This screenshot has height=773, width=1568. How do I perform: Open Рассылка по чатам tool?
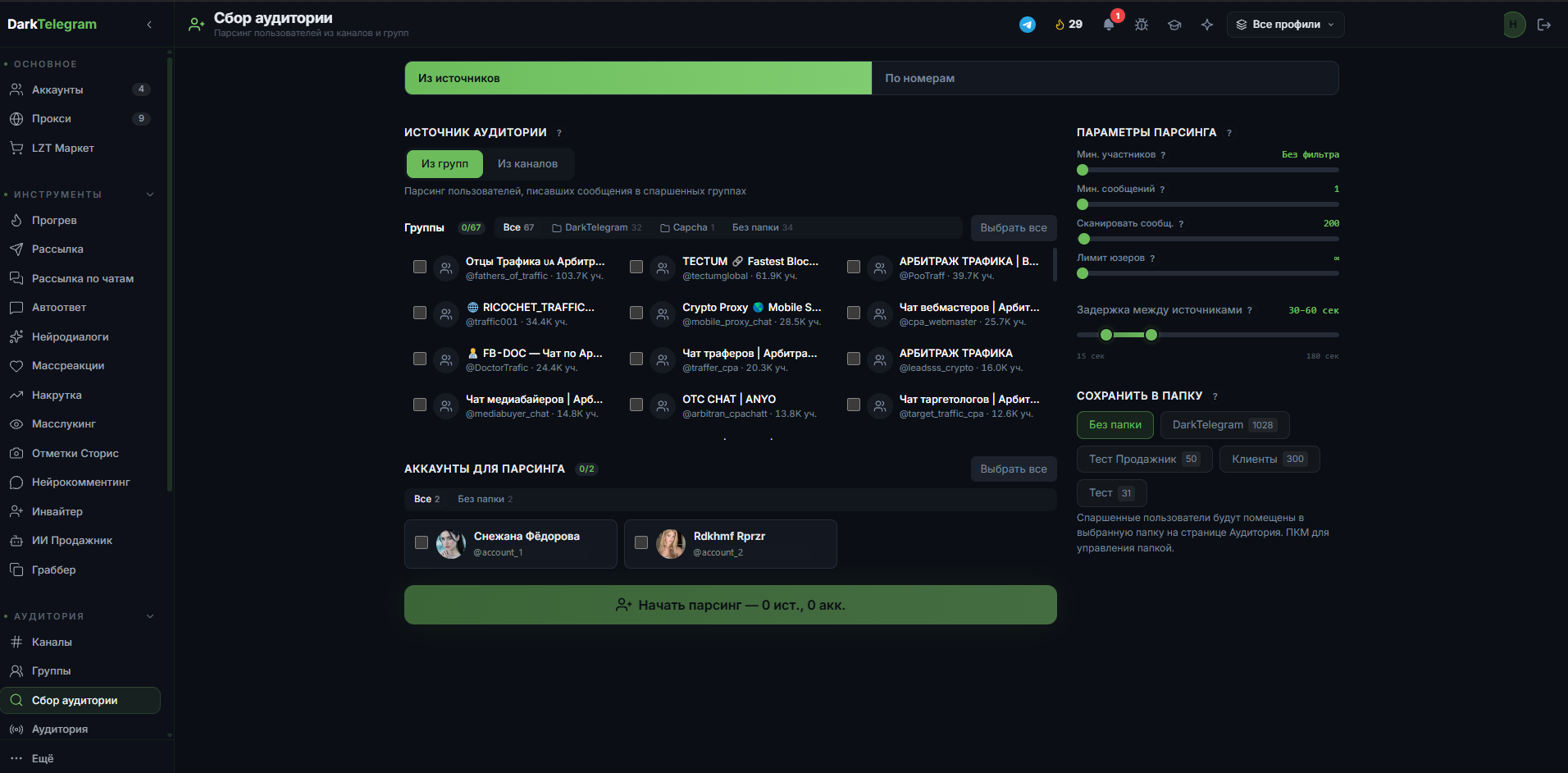coord(80,278)
